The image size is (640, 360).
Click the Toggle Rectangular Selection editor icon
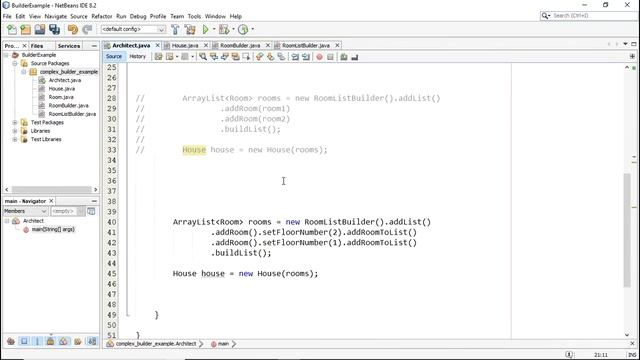tap(246, 57)
